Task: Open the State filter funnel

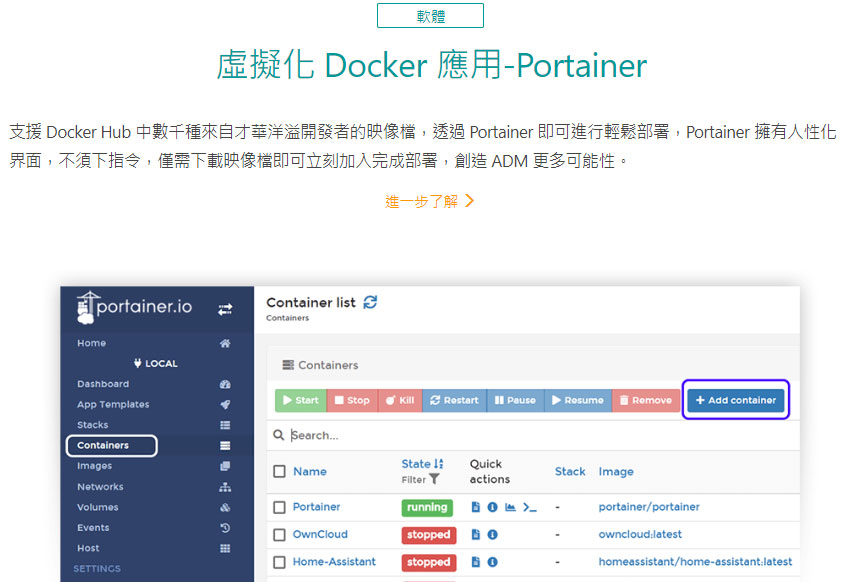Action: (434, 479)
